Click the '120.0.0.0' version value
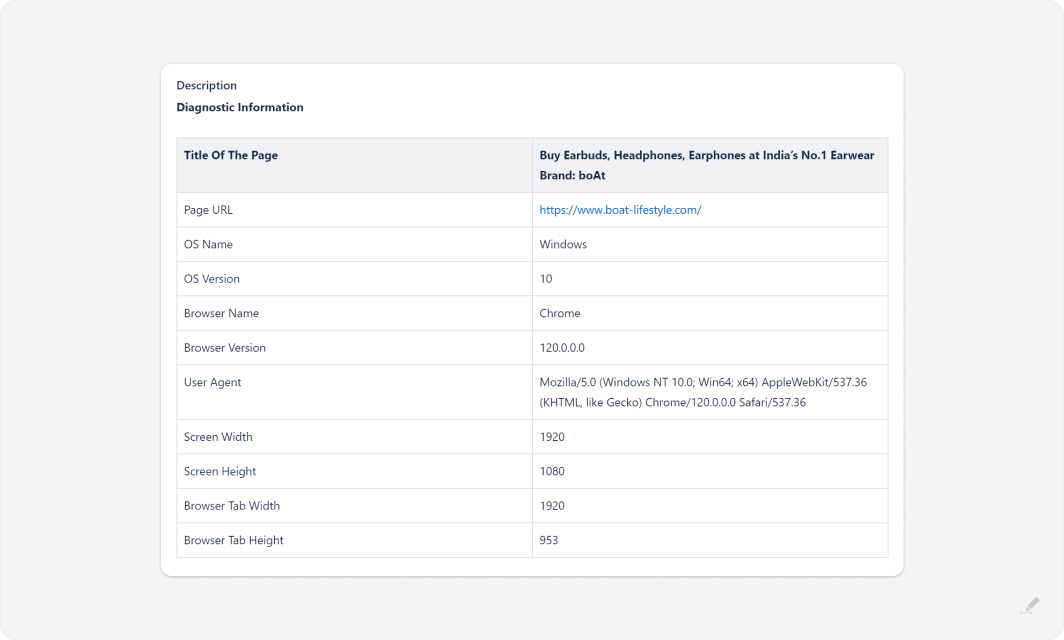Viewport: 1064px width, 640px height. point(562,347)
